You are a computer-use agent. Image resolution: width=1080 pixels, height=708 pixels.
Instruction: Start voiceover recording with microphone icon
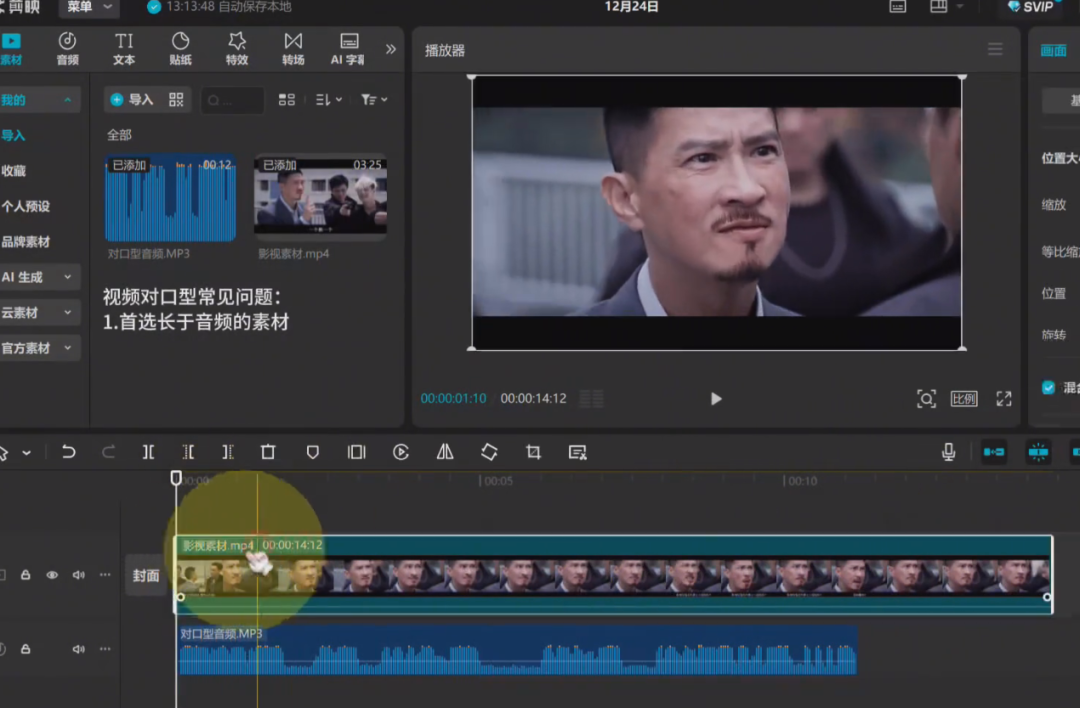click(x=948, y=452)
